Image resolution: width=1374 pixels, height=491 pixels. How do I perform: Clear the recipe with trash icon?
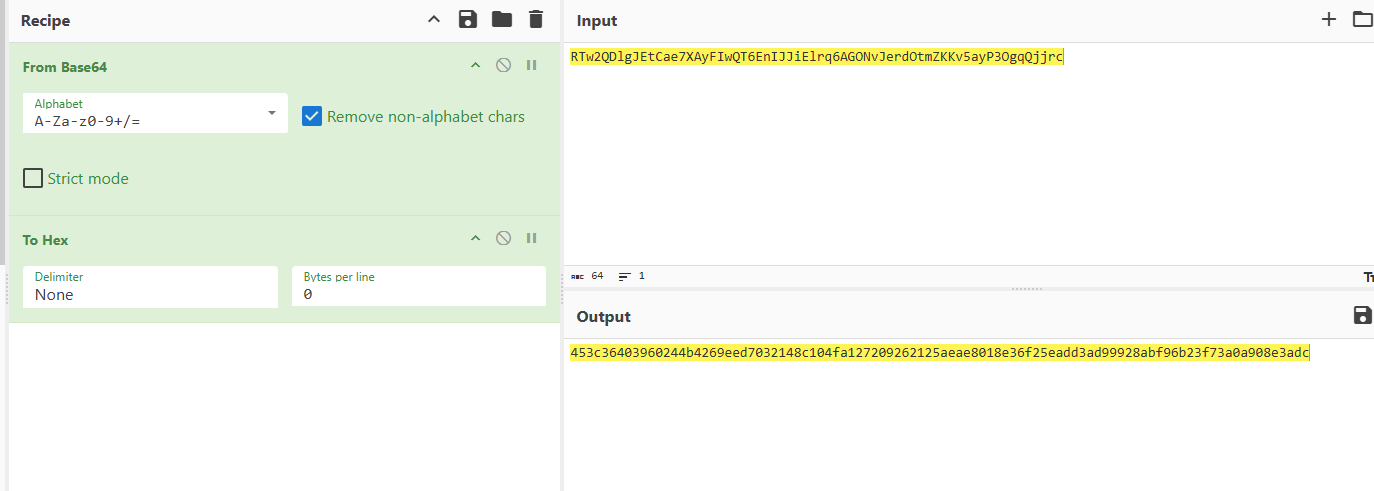(536, 19)
